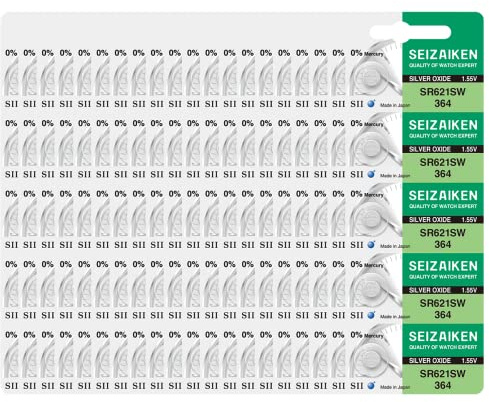Click '0% Mercury' label on the topmost strip
This screenshot has width=489, height=402.
367,53
